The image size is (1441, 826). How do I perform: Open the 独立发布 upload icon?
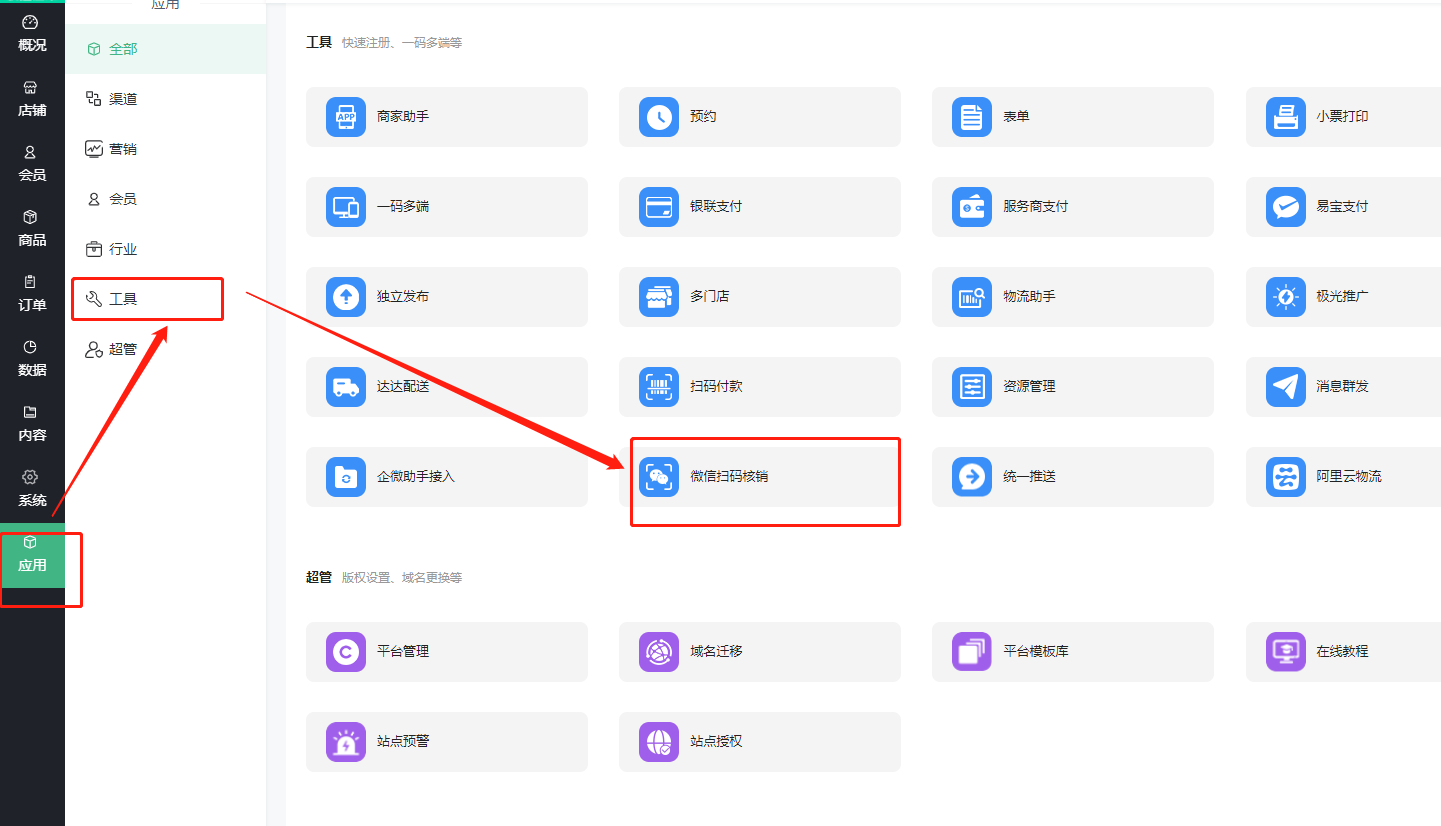coord(346,297)
